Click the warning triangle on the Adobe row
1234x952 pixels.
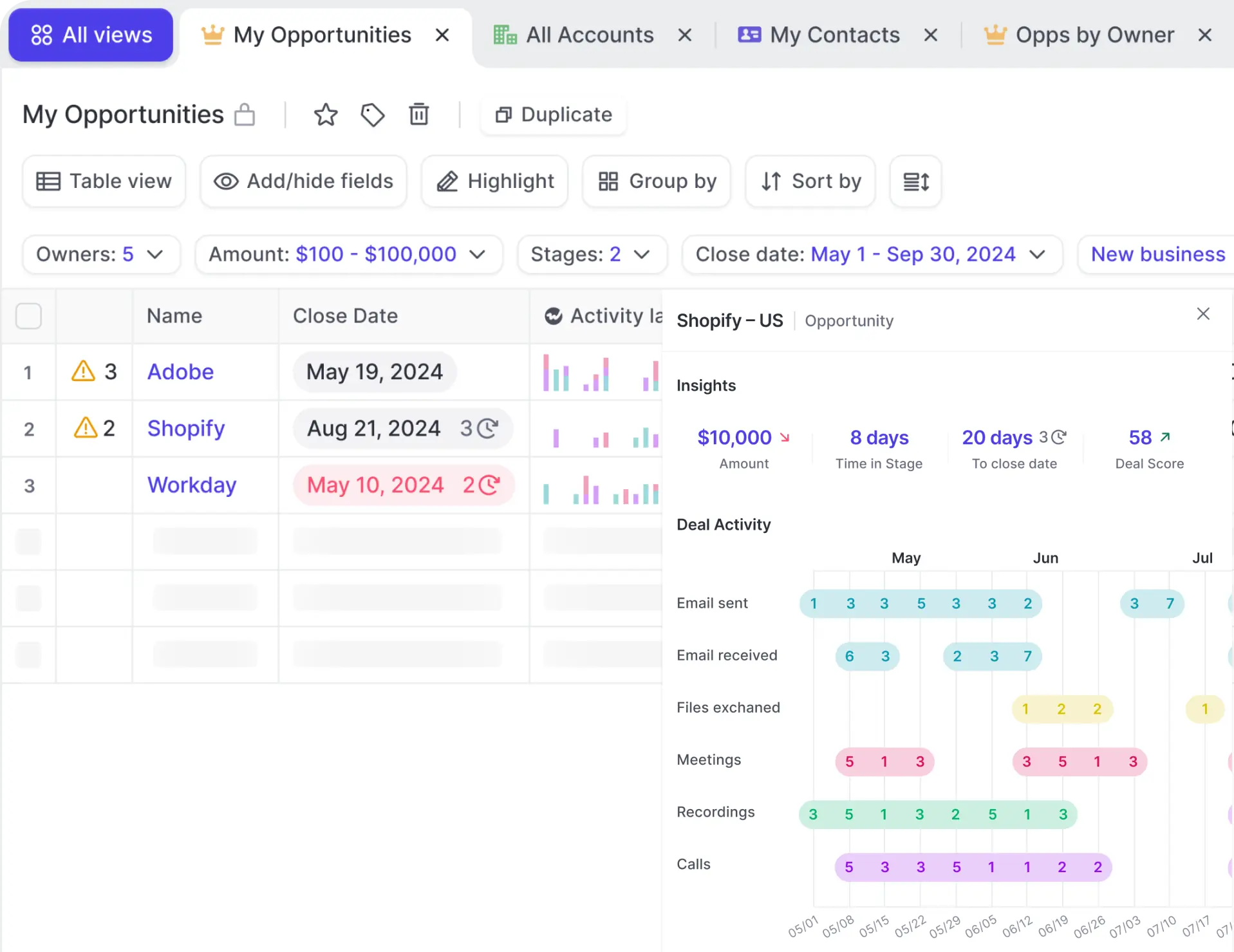click(83, 371)
